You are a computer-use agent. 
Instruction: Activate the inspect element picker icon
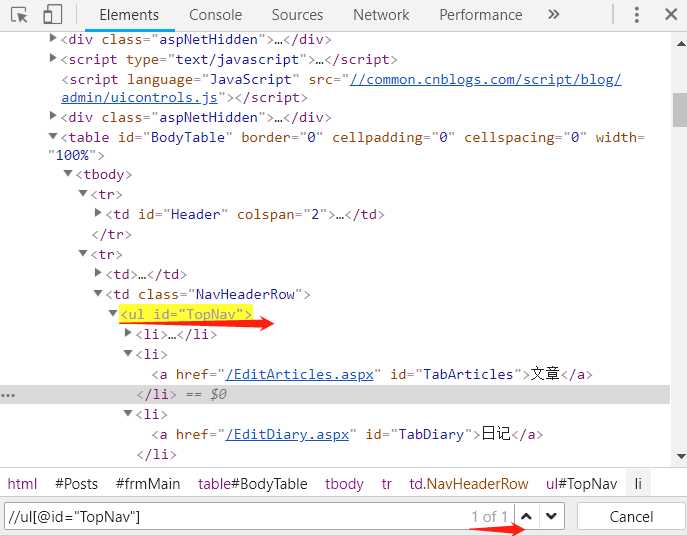coord(19,15)
